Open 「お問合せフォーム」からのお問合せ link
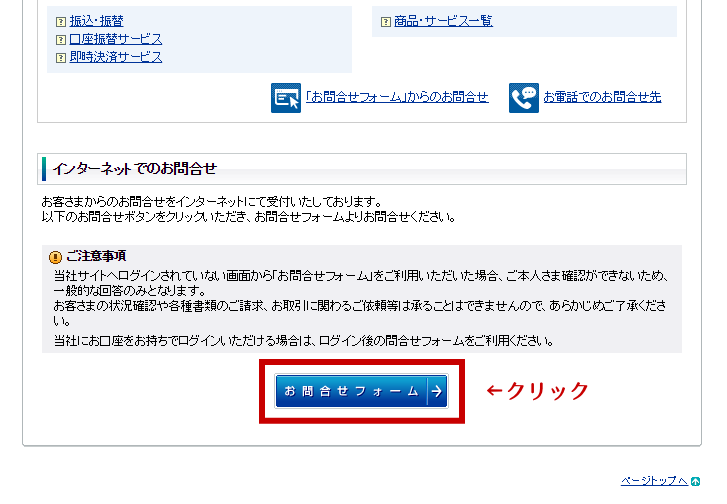Viewport: 727px width, 504px height. pos(397,97)
